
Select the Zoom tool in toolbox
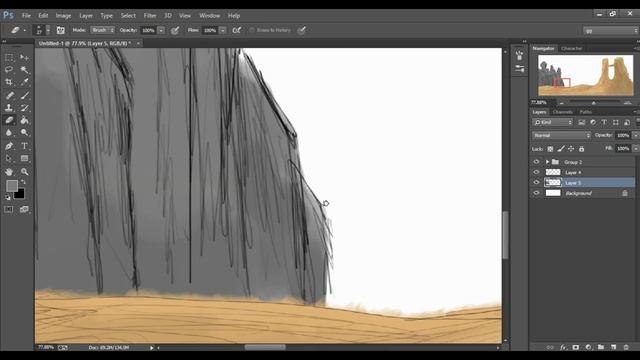[x=24, y=172]
